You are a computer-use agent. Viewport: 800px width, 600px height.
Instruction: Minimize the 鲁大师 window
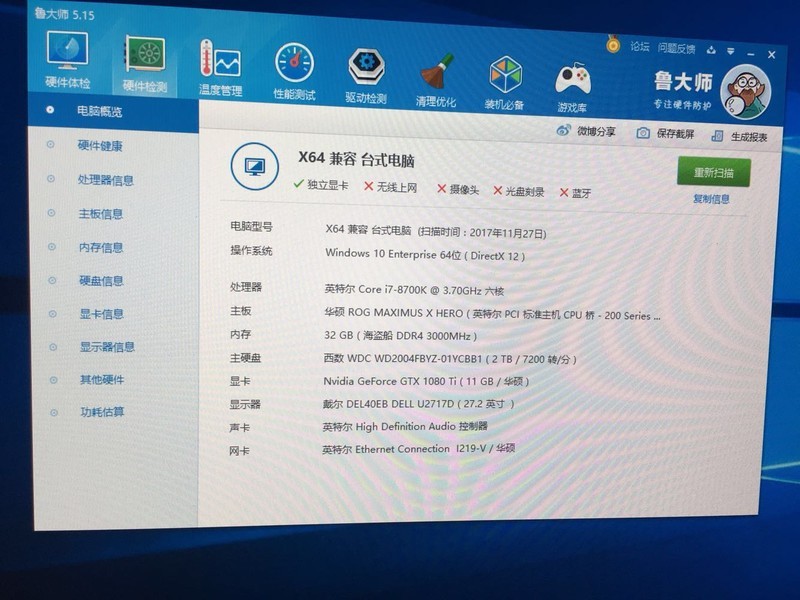(751, 53)
